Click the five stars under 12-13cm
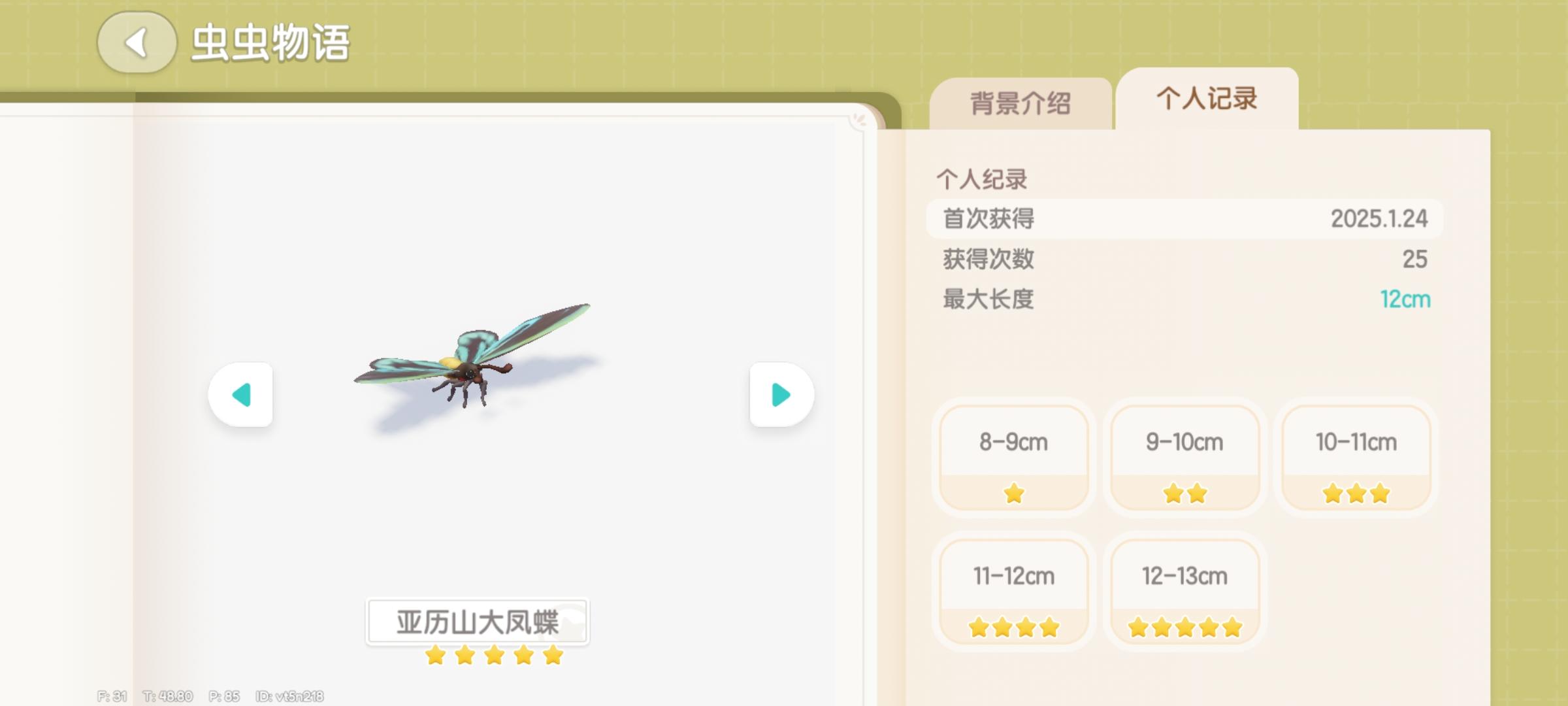 pyautogui.click(x=1184, y=628)
